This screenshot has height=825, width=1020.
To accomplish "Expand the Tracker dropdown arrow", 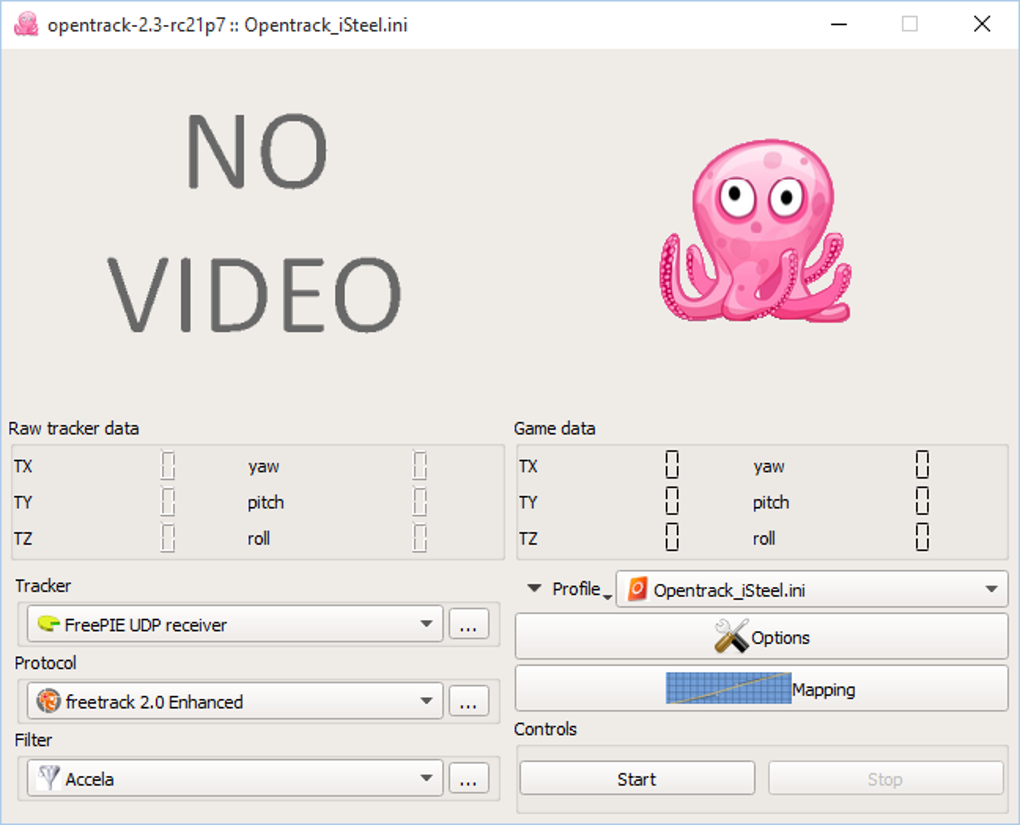I will [x=426, y=624].
